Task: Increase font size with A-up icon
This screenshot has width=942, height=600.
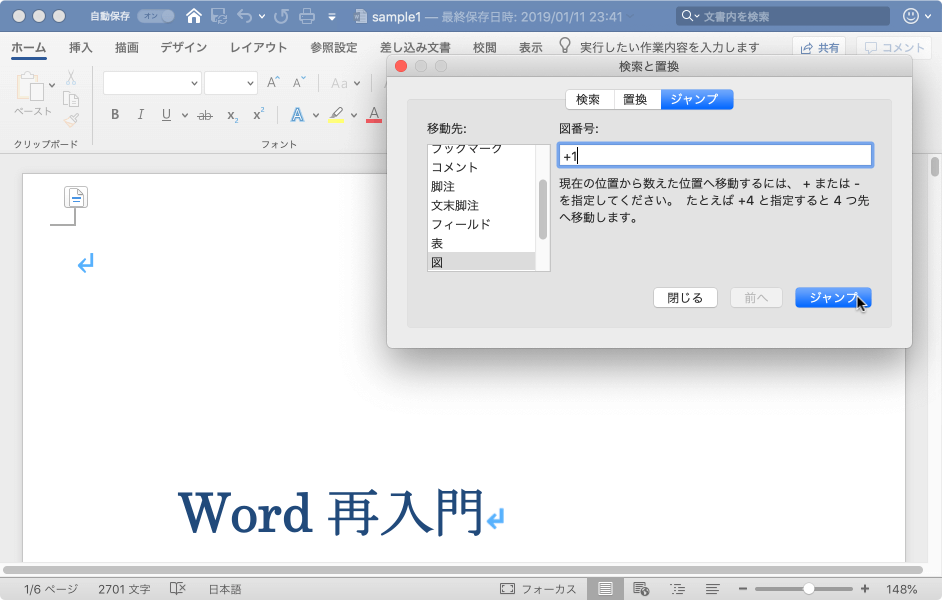Action: point(273,83)
